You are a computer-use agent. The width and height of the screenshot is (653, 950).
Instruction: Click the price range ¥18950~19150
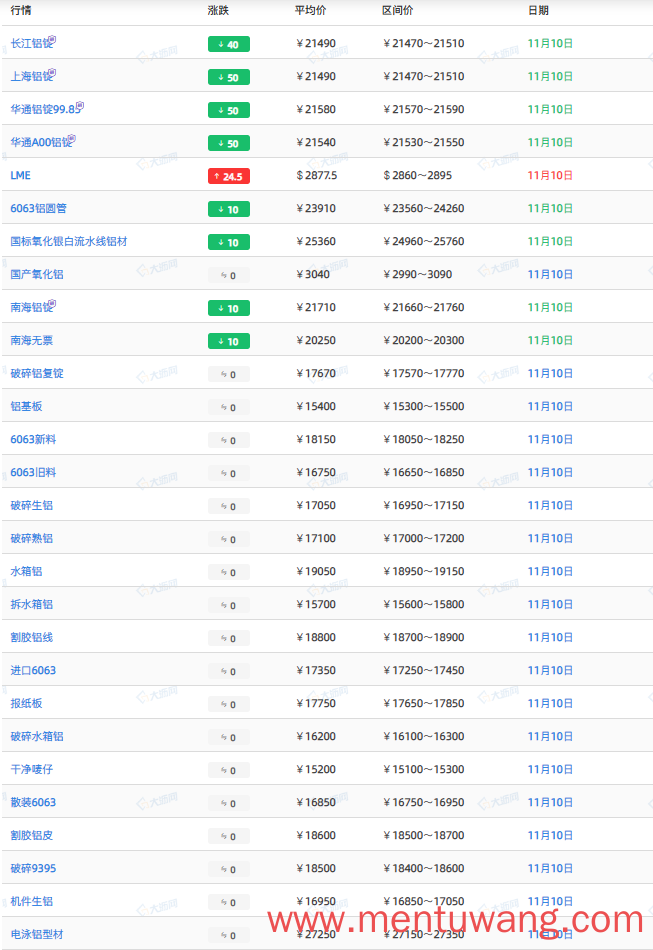tap(424, 571)
